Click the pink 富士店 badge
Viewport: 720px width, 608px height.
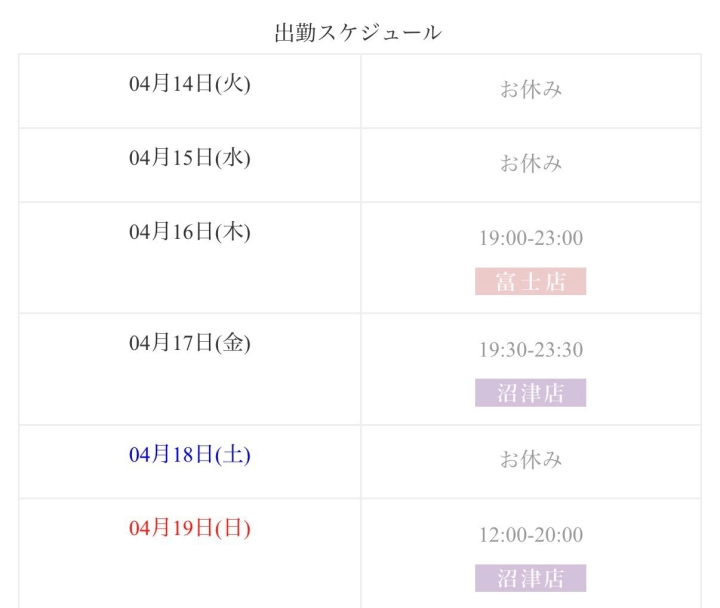[530, 282]
